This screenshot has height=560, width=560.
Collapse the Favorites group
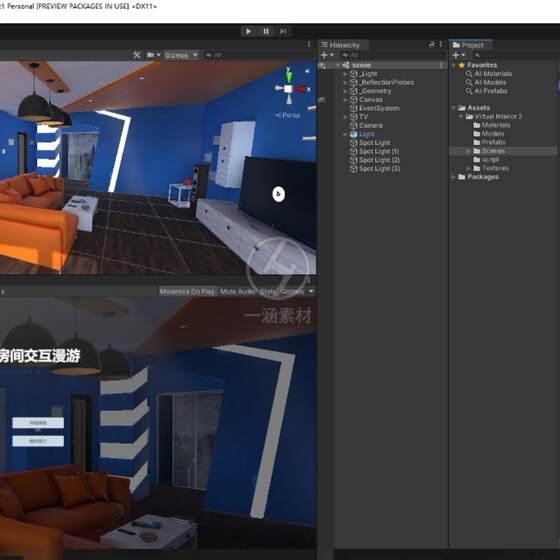pyautogui.click(x=454, y=65)
